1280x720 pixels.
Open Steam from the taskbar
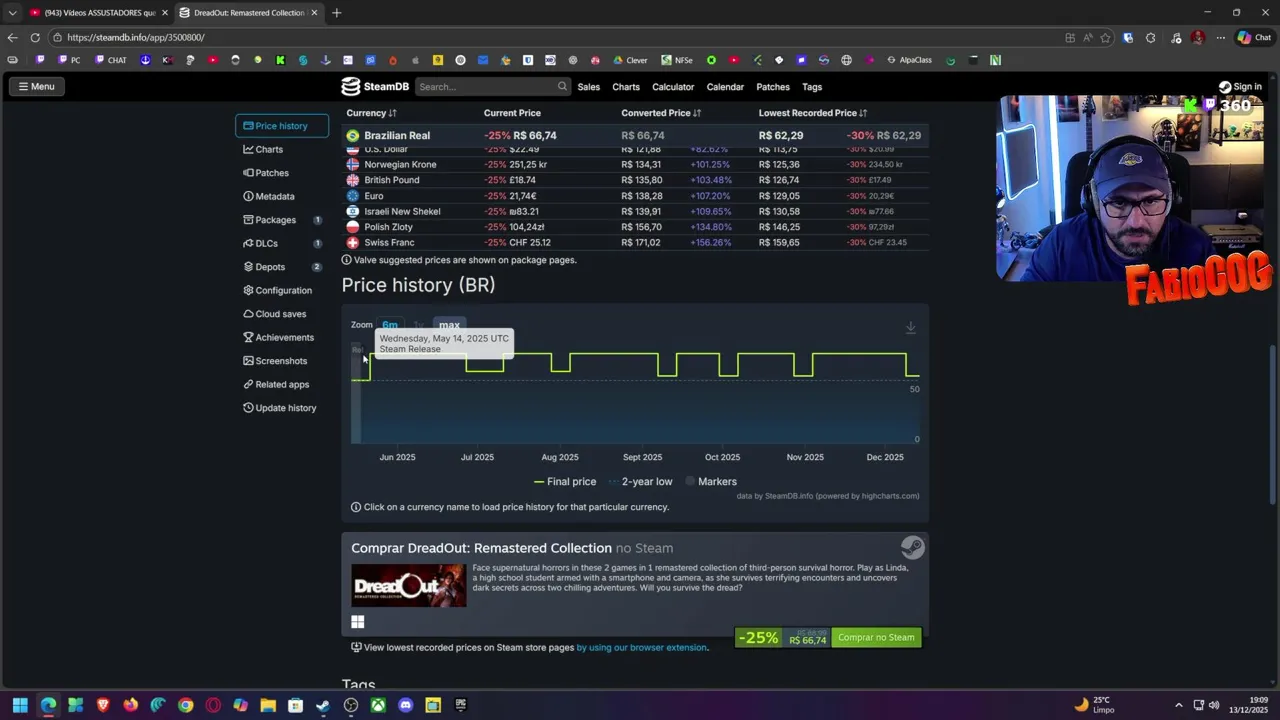(x=323, y=705)
